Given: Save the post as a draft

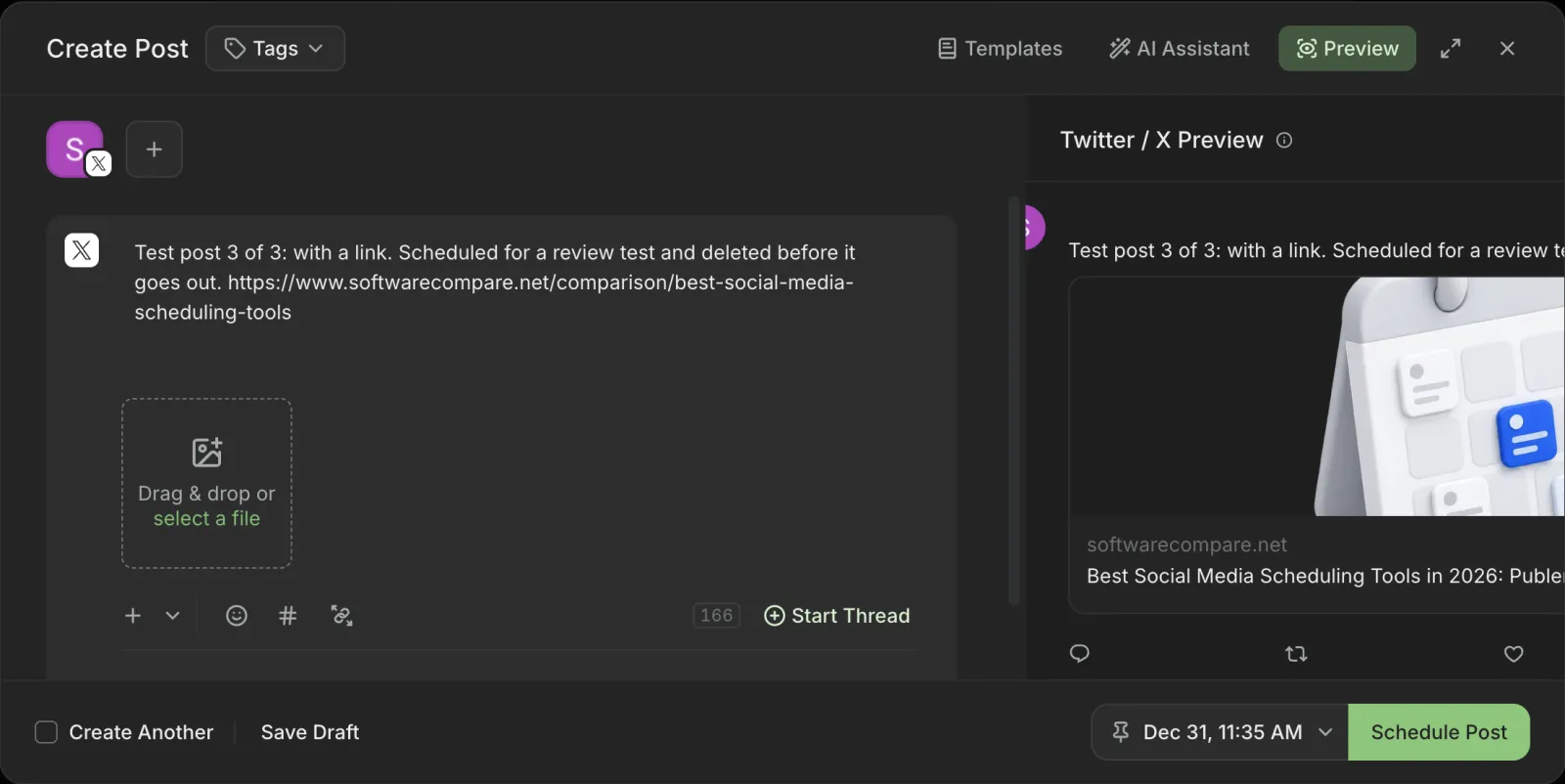Looking at the screenshot, I should pyautogui.click(x=310, y=732).
